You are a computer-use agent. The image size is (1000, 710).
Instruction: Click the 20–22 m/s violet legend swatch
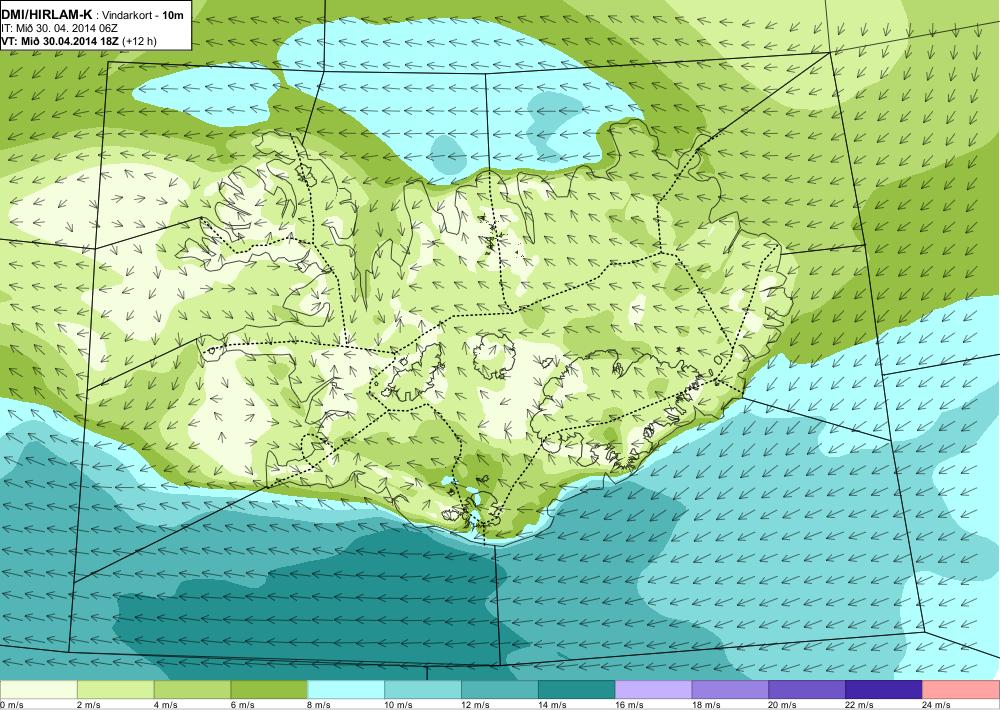pyautogui.click(x=807, y=690)
